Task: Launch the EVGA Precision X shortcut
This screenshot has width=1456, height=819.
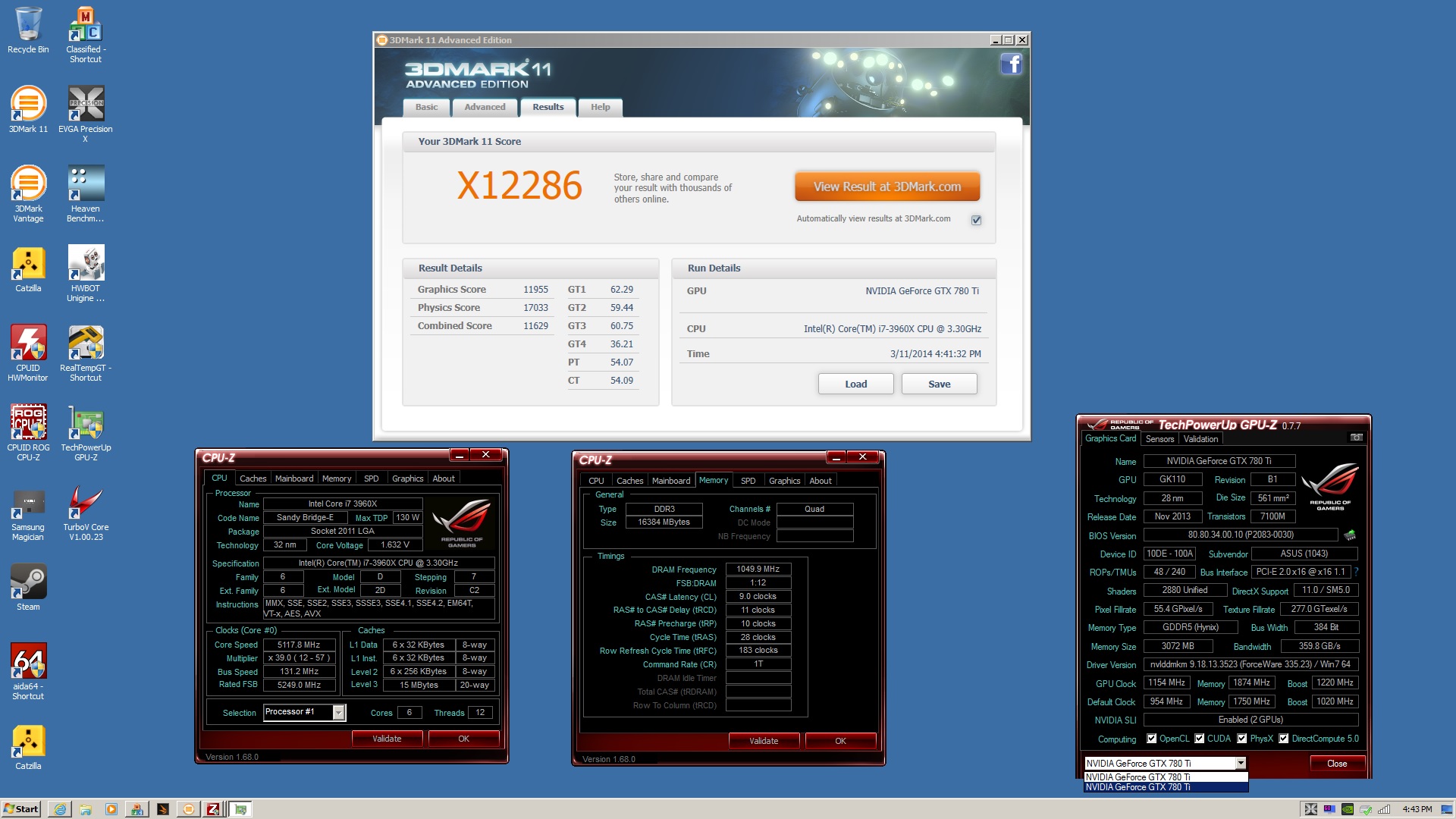Action: coord(86,115)
